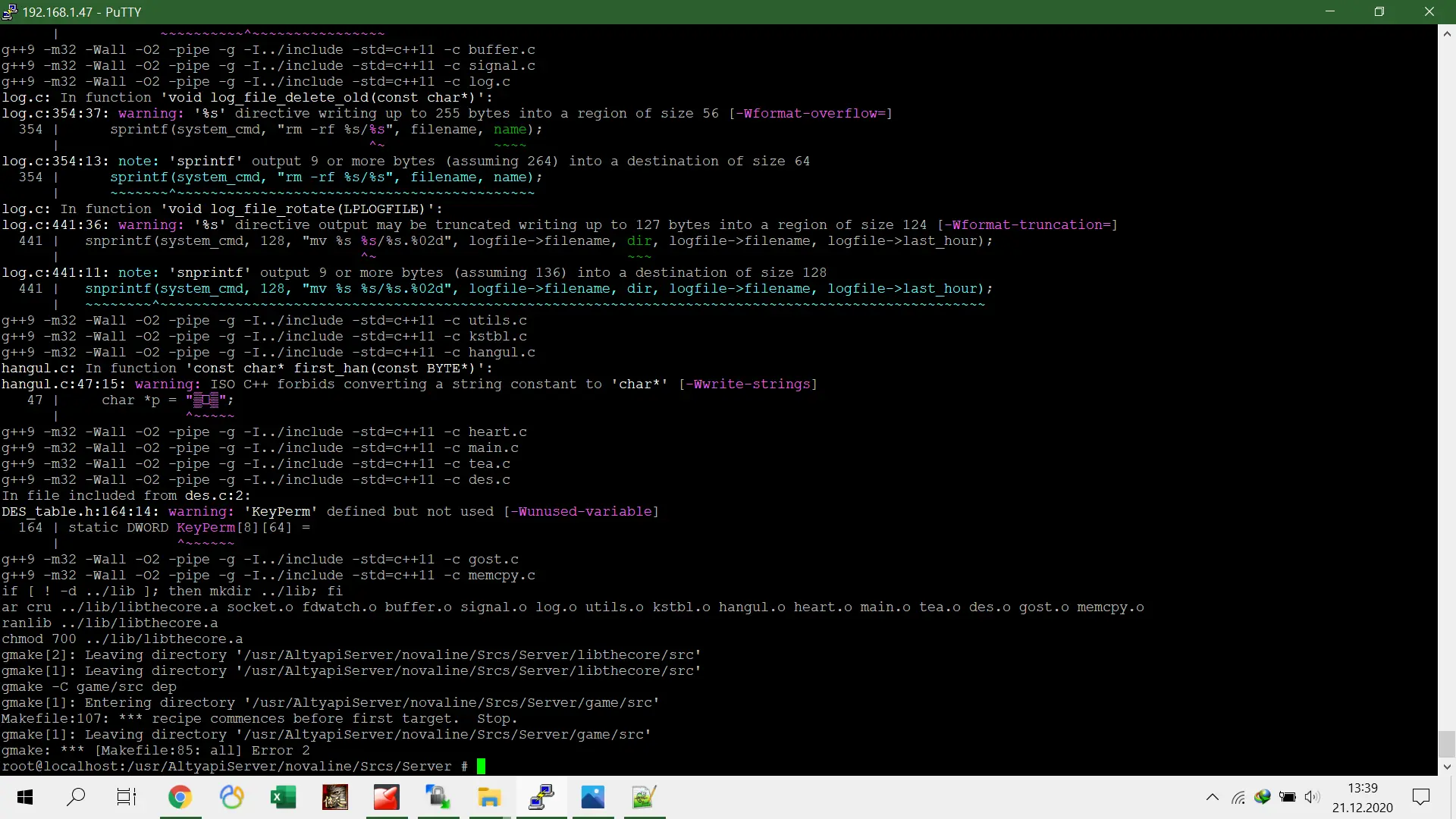This screenshot has width=1456, height=819.
Task: Open taskbar search magnifier
Action: [76, 797]
